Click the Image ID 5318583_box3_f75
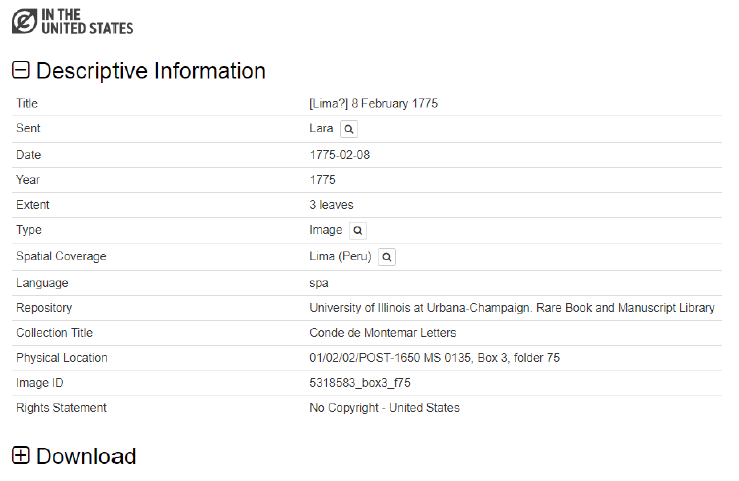The height and width of the screenshot is (481, 739). point(360,383)
